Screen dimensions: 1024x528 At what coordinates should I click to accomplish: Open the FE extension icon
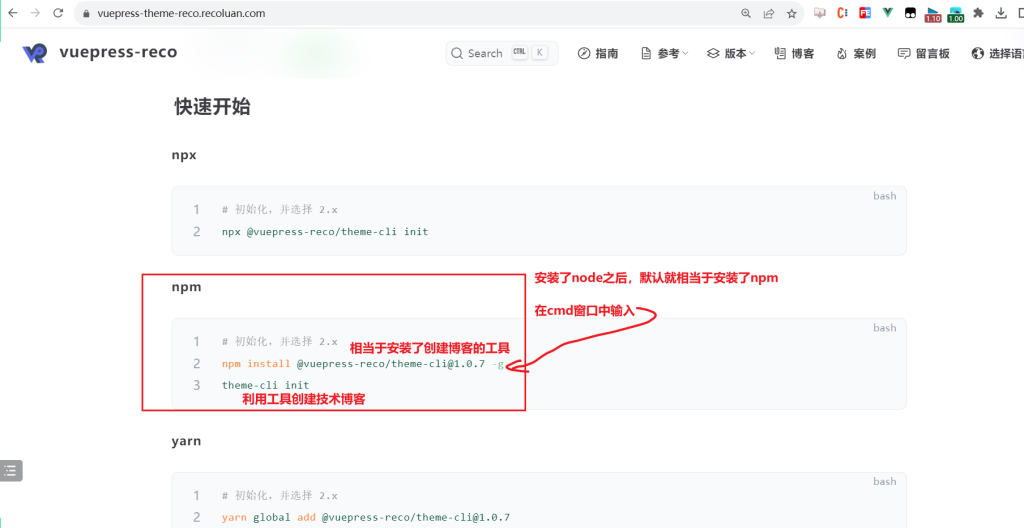click(x=865, y=13)
